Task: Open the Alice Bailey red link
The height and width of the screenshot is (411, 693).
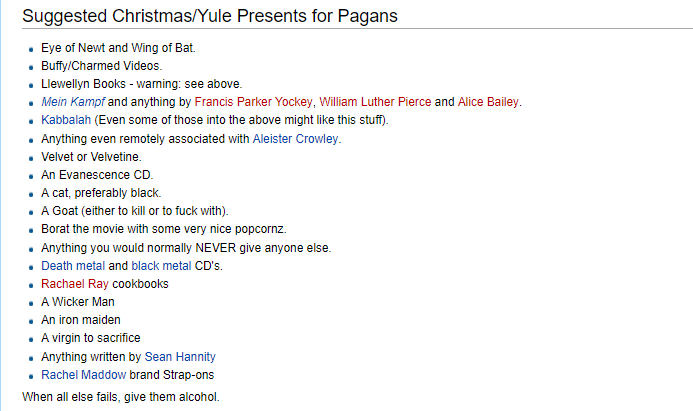Action: [x=488, y=102]
